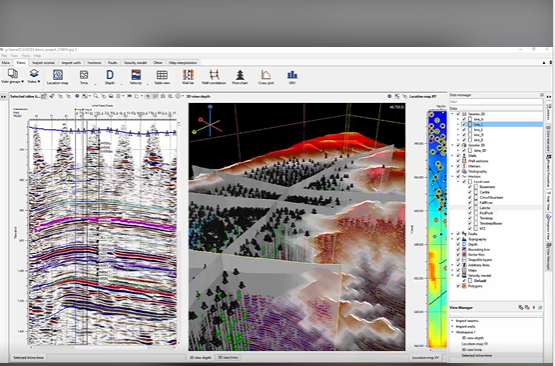Switch to the Main ribbon tab
Screen dimensions: 555x366
[x=6, y=63]
